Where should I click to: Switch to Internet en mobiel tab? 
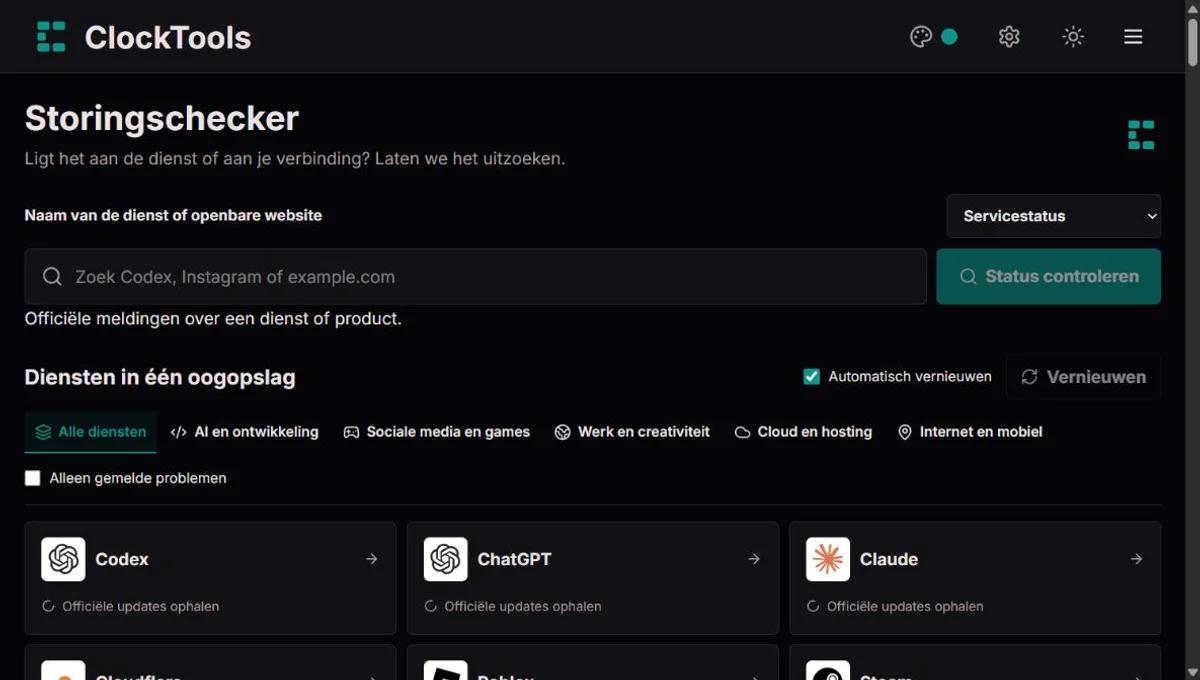[x=970, y=432]
